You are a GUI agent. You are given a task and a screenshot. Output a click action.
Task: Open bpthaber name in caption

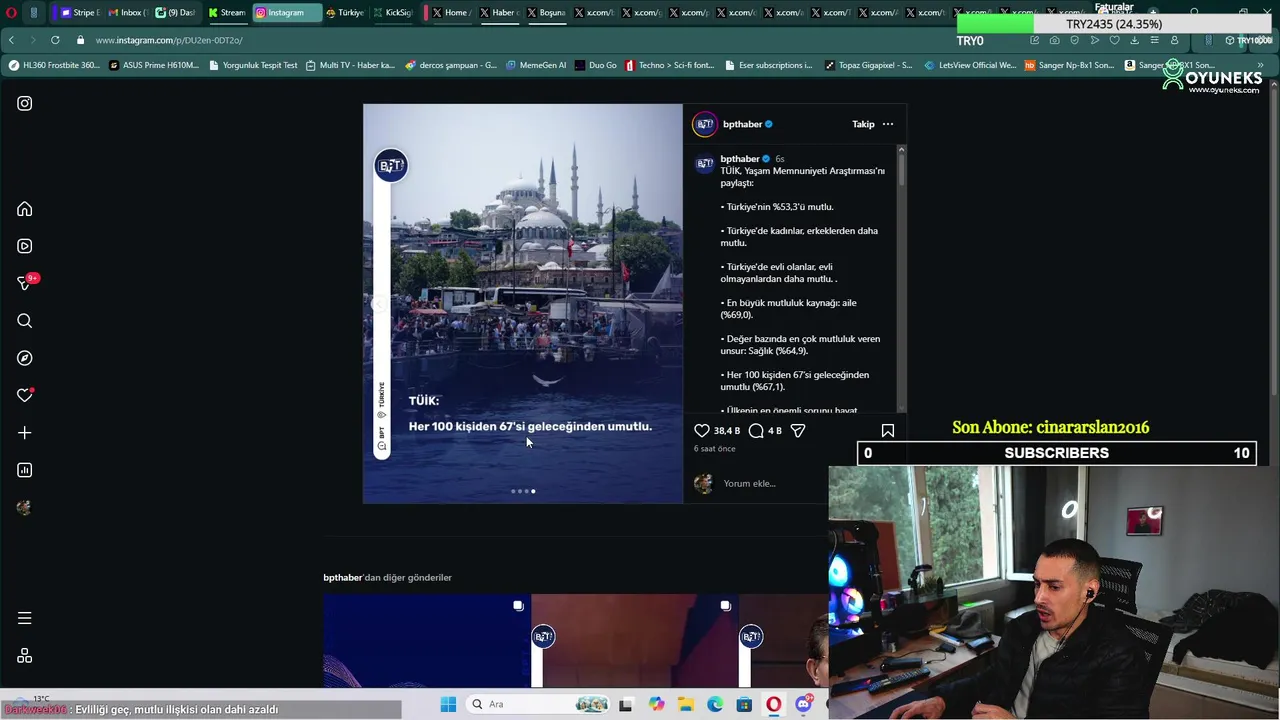point(740,159)
